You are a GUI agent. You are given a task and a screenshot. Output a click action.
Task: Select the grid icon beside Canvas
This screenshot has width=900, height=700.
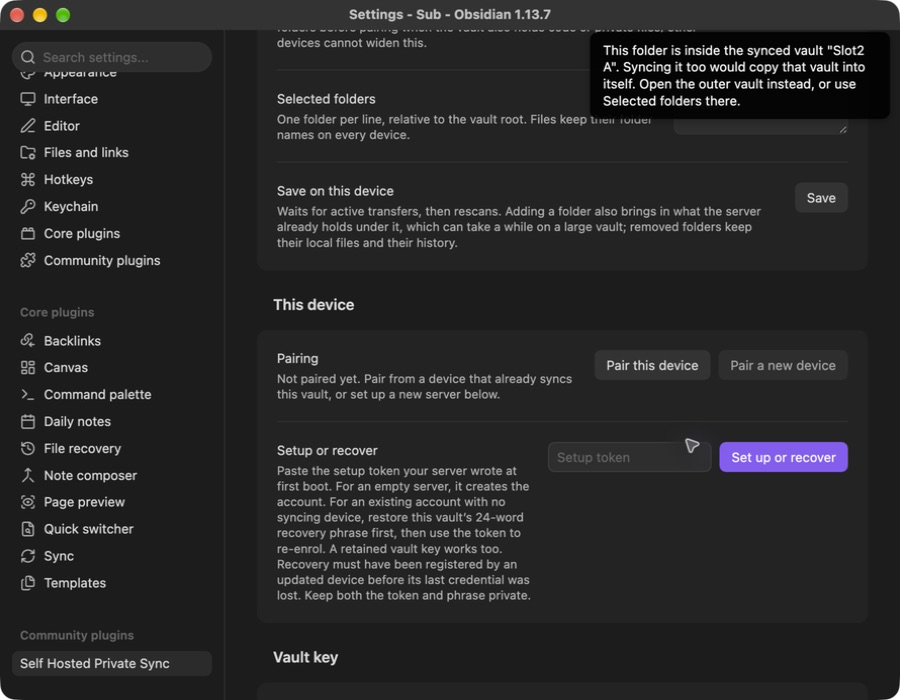[28, 368]
